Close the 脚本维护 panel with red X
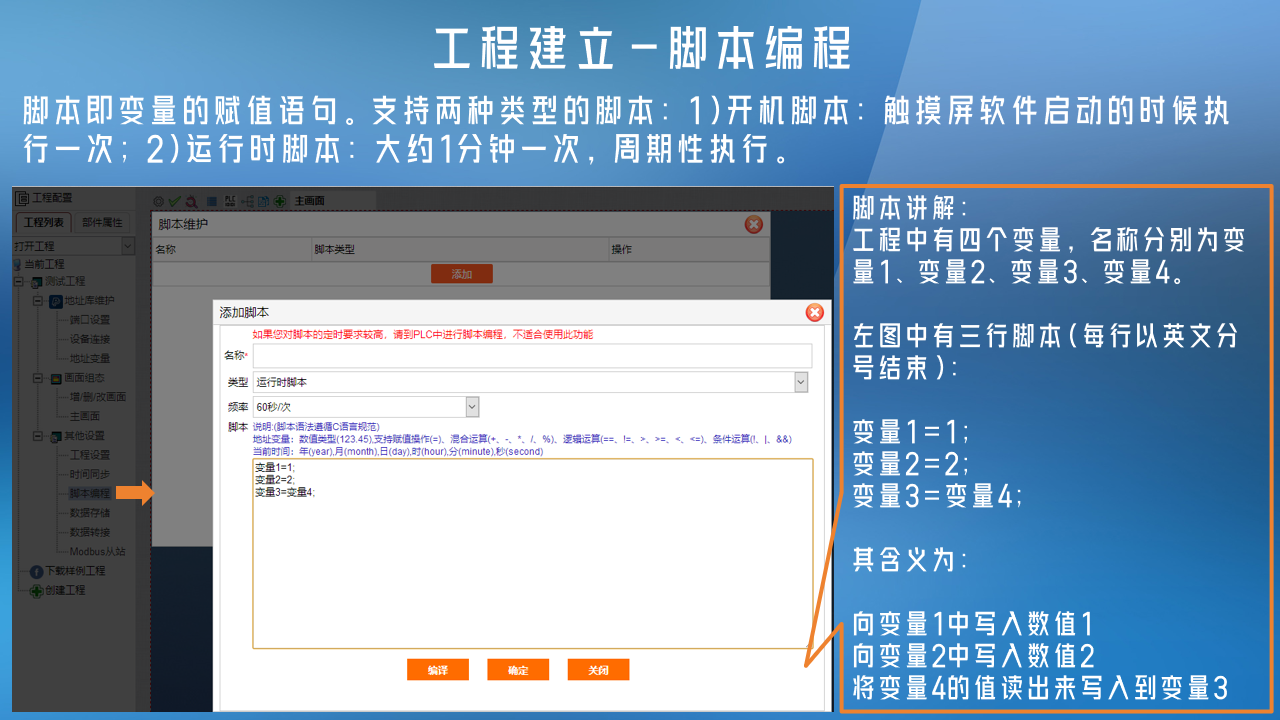 (754, 224)
